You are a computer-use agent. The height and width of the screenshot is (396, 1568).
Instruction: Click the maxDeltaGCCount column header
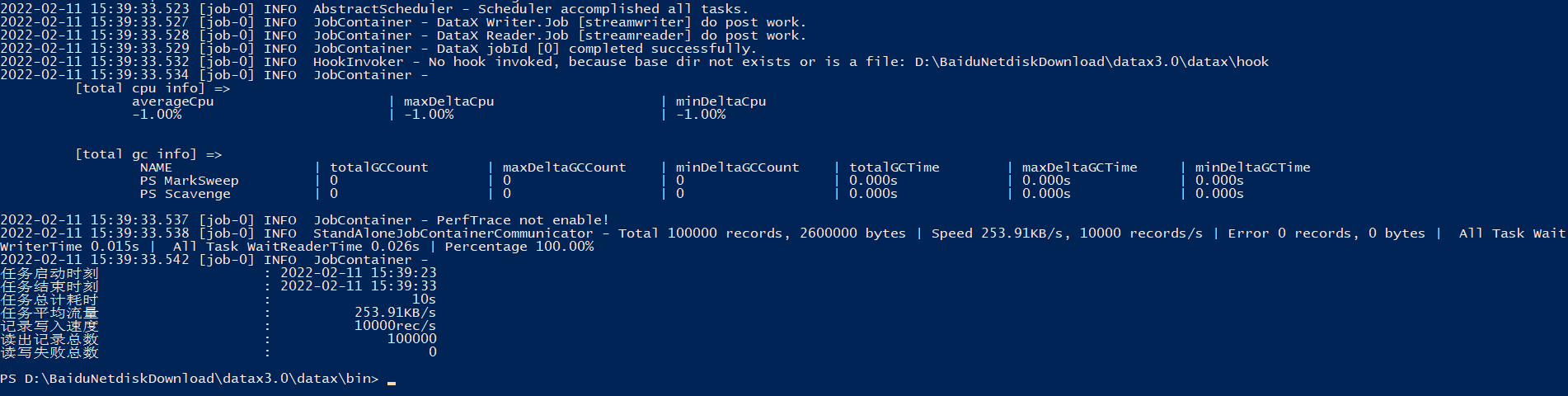(564, 167)
